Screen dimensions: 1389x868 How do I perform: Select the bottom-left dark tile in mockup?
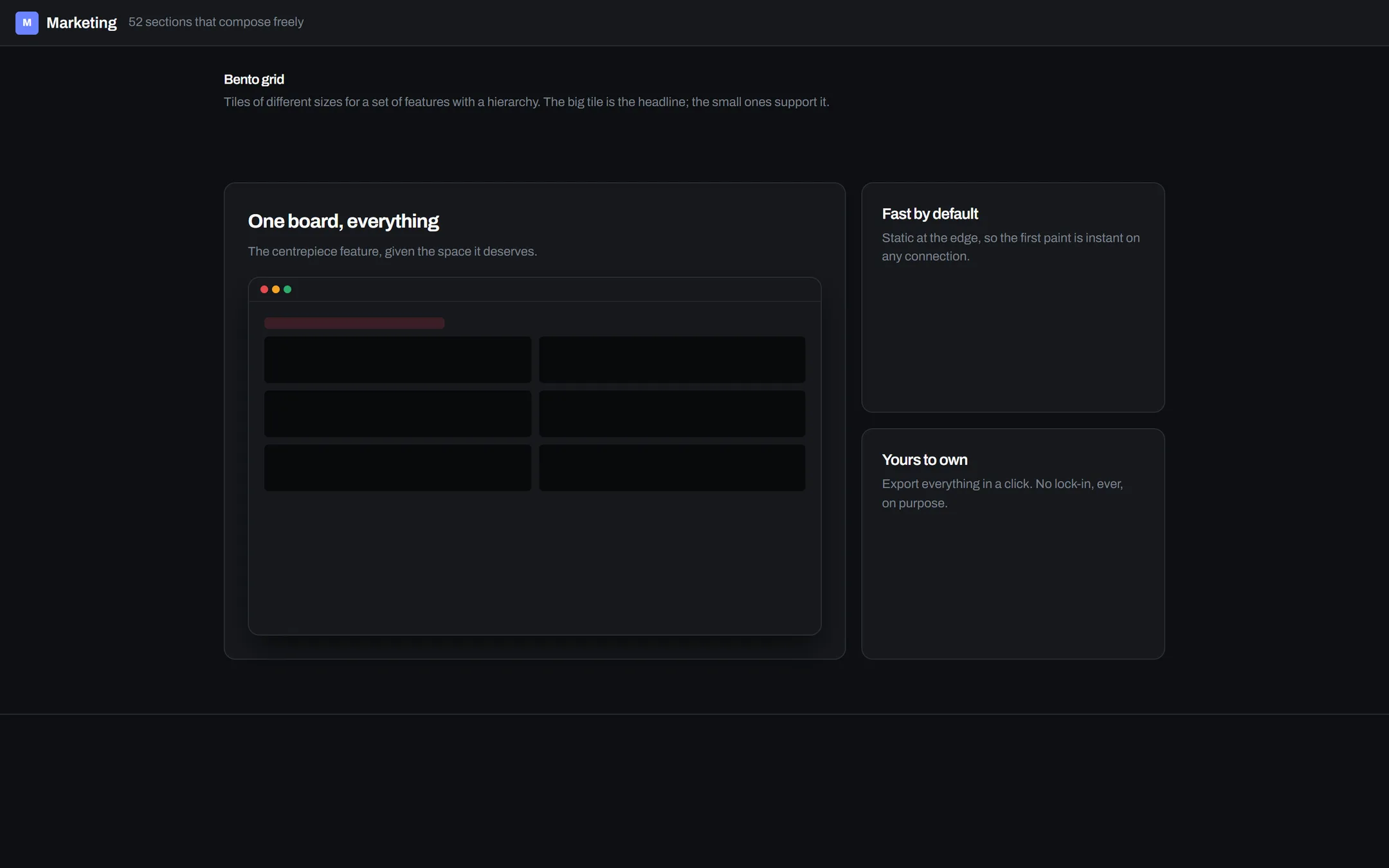(397, 467)
